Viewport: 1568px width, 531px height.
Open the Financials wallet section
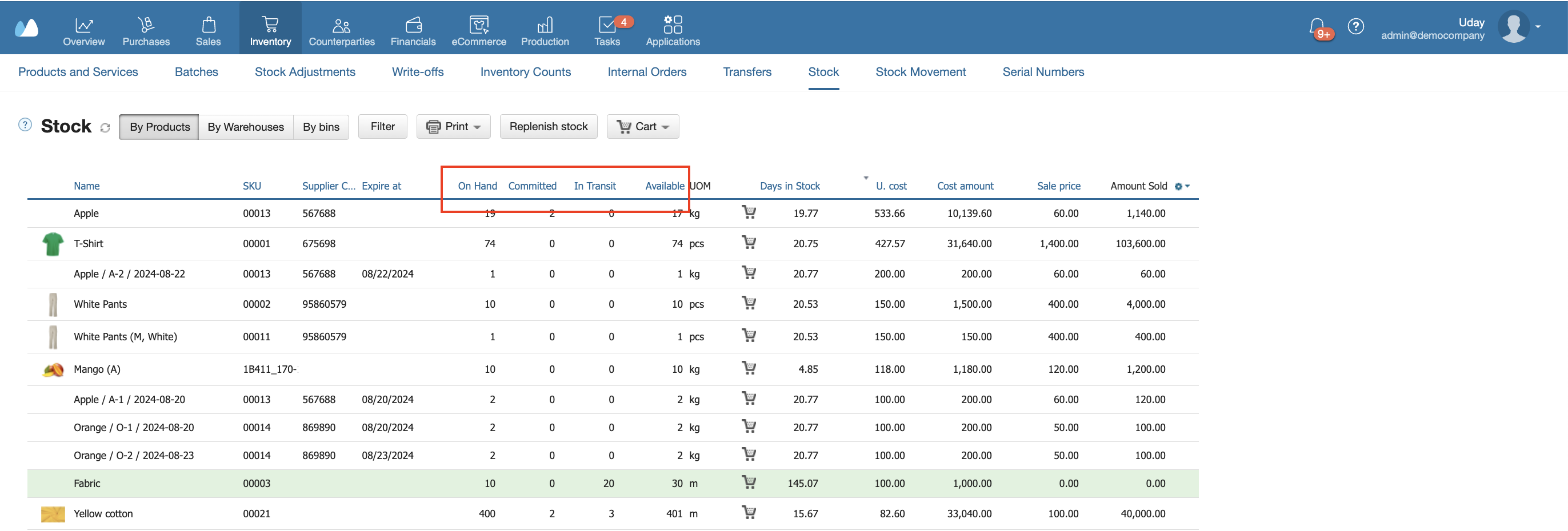(x=413, y=31)
